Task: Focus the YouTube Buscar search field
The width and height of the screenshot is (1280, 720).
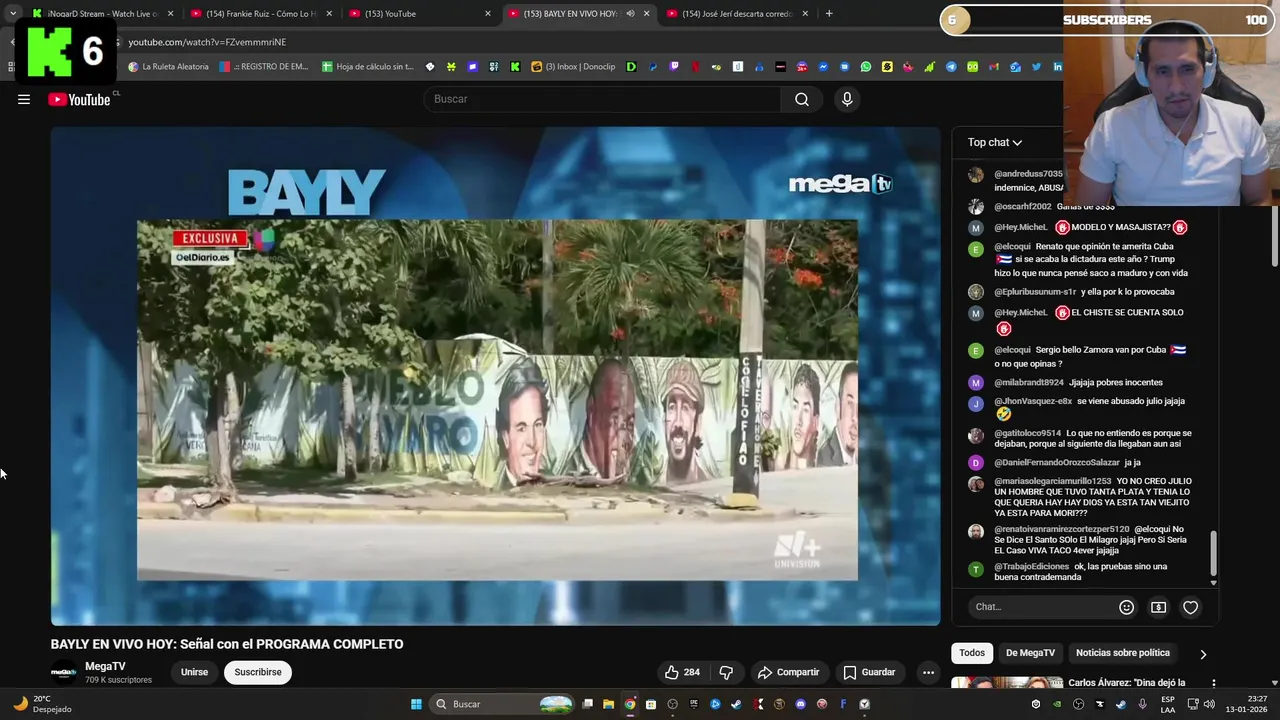Action: tap(603, 99)
